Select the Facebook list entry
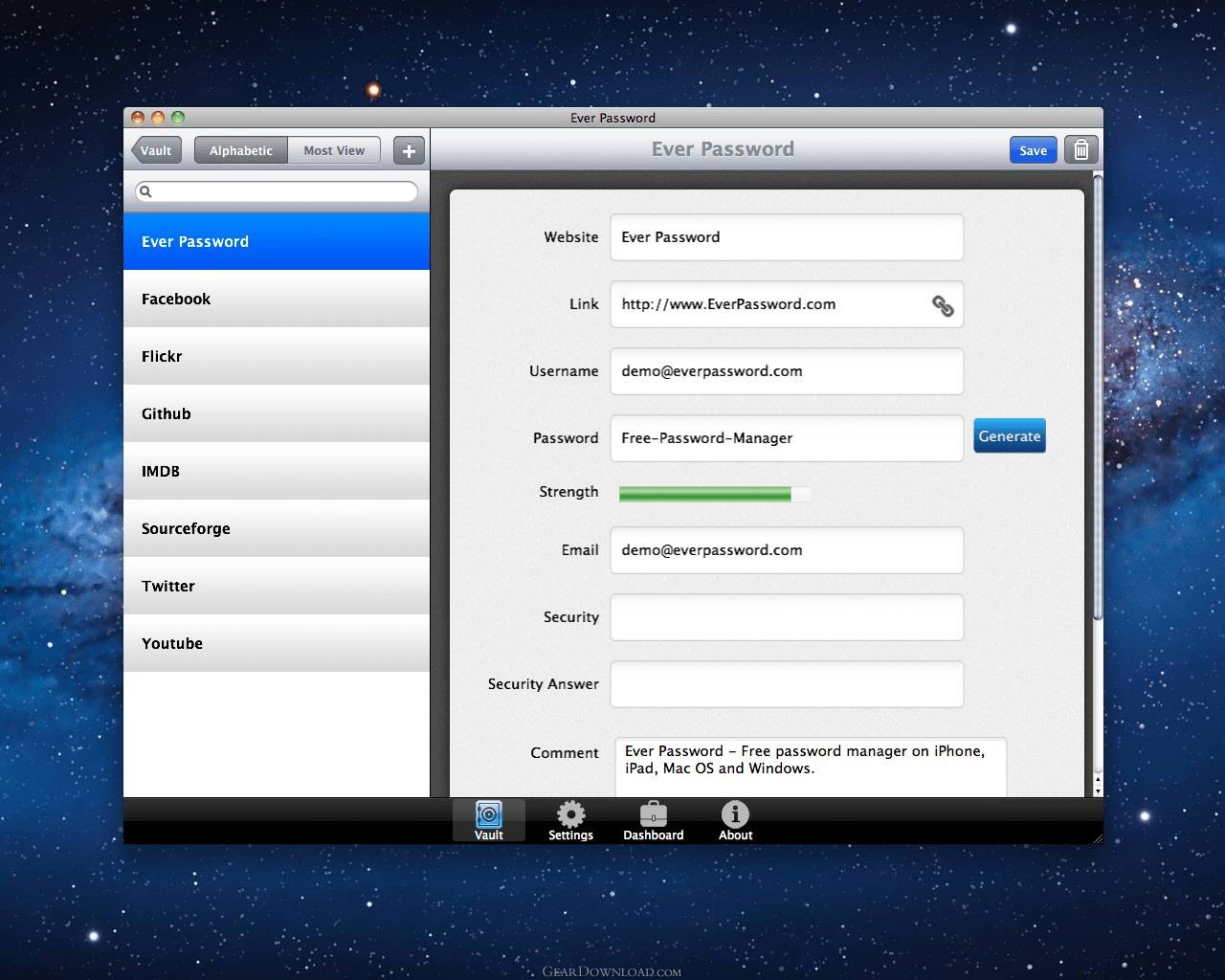1225x980 pixels. point(277,299)
